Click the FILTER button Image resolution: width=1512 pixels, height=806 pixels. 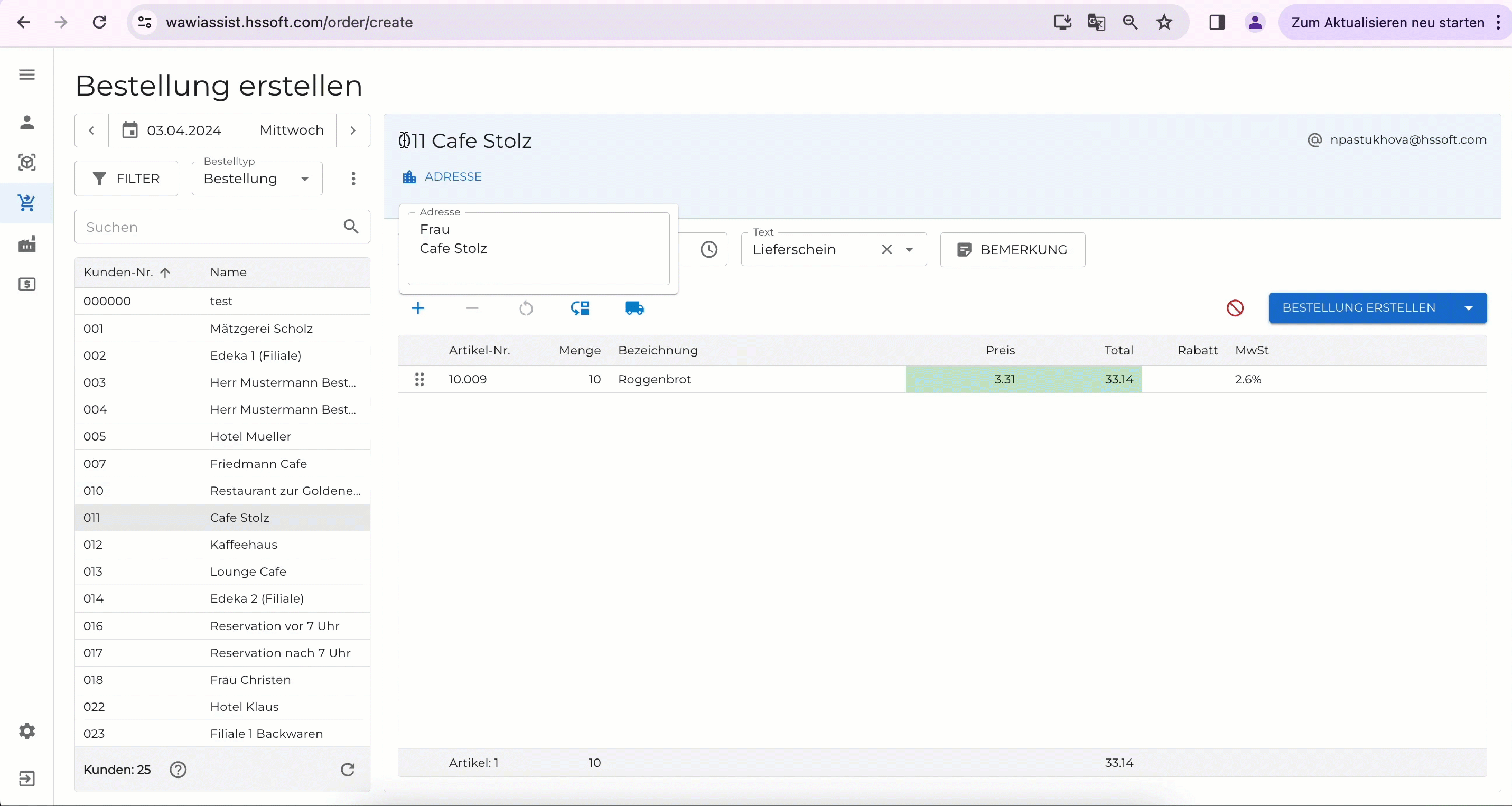(x=126, y=179)
